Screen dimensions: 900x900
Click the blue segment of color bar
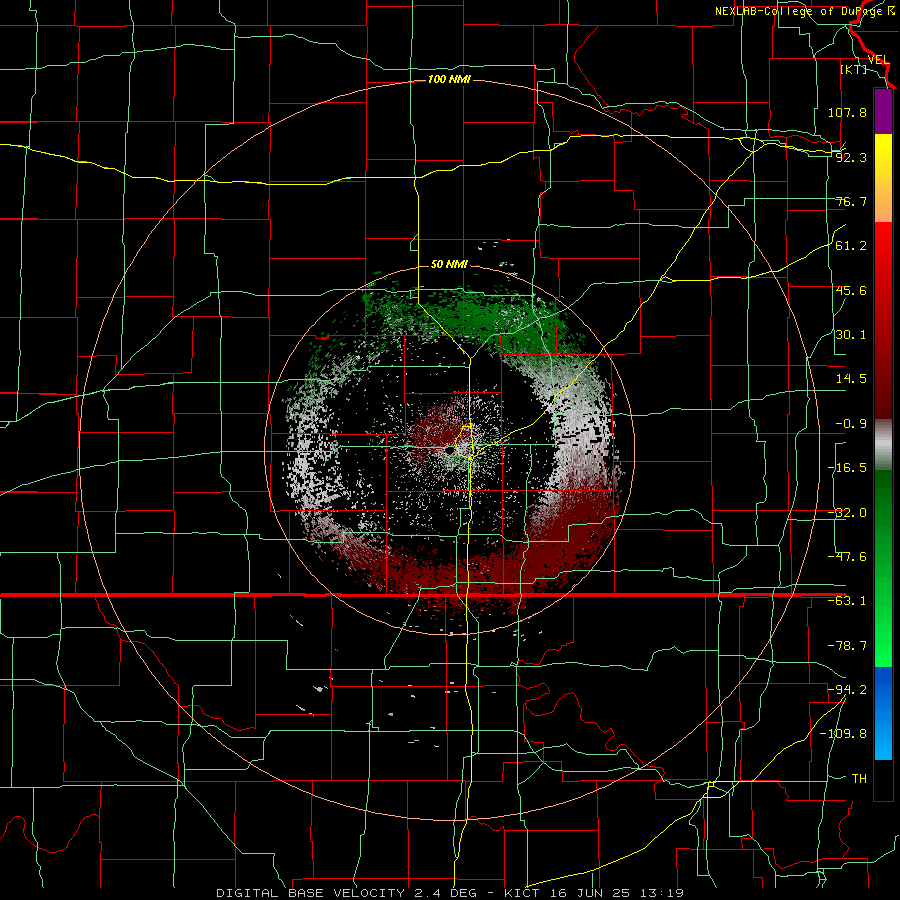pos(883,713)
